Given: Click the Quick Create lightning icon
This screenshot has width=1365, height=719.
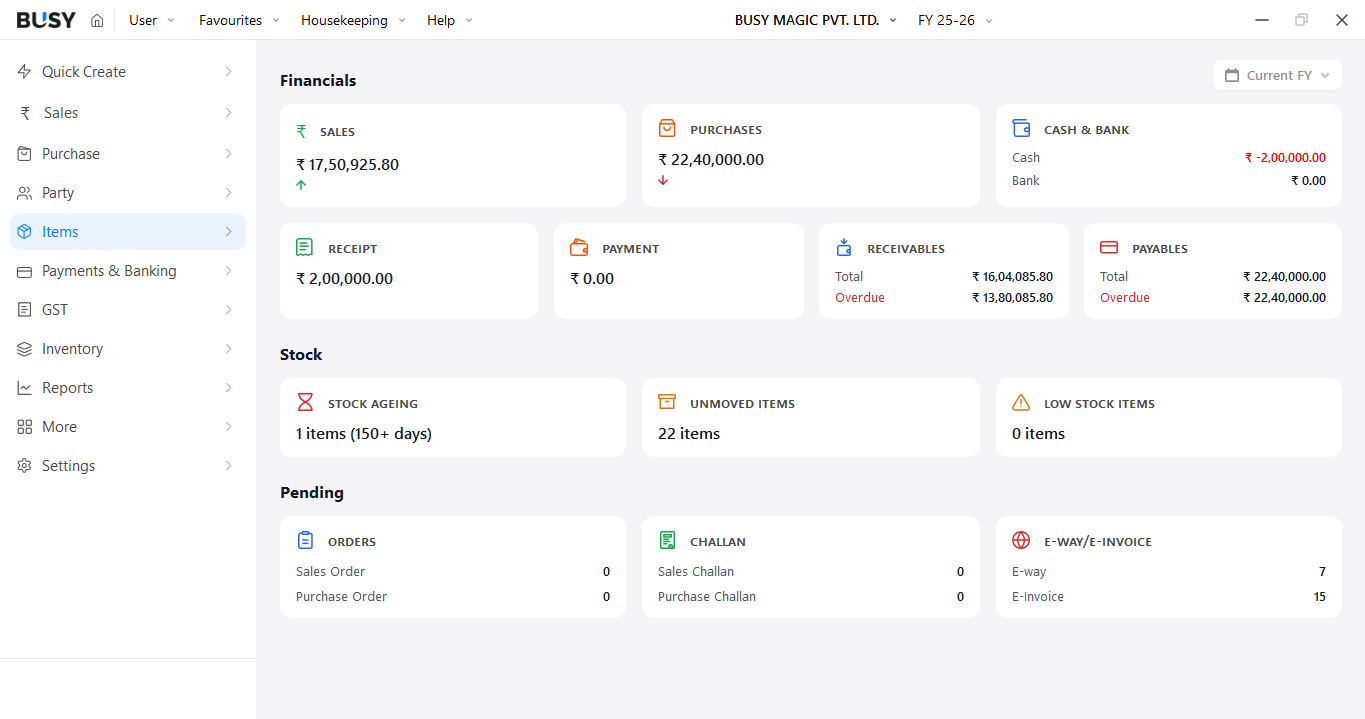Looking at the screenshot, I should click(25, 72).
